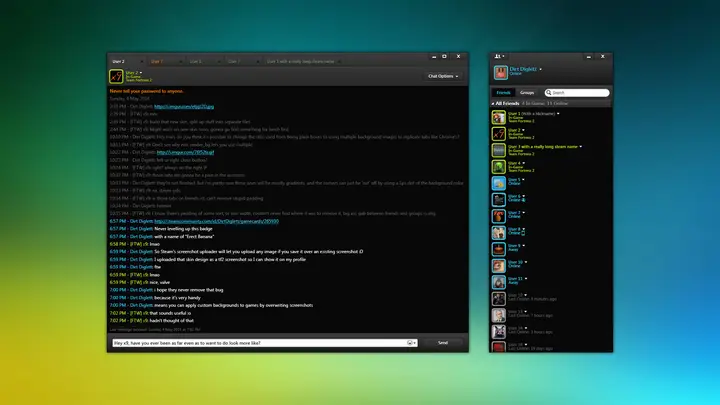This screenshot has width=720, height=405.
Task: Click the User 5 avatar in friends list
Action: pyautogui.click(x=499, y=183)
